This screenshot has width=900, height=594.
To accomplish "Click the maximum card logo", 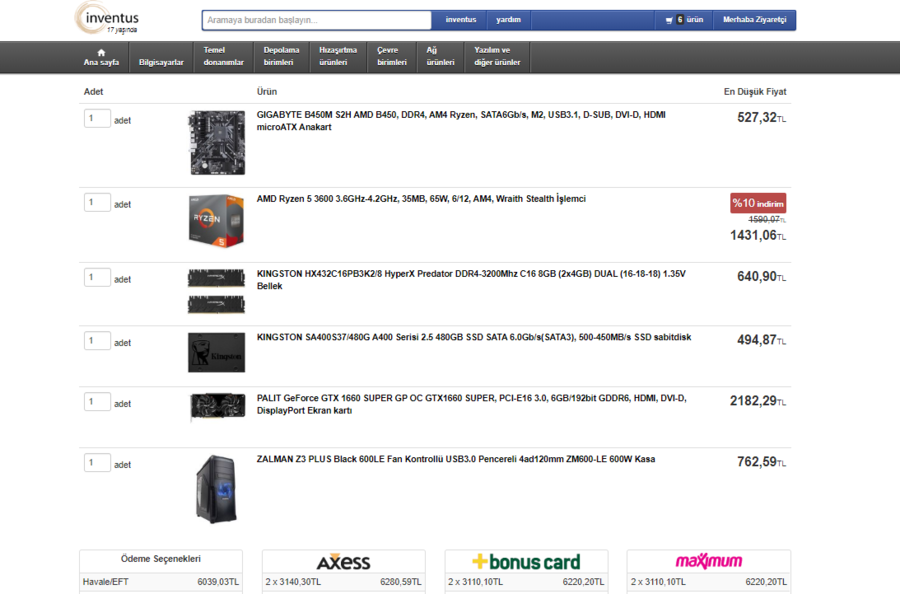I will click(708, 561).
